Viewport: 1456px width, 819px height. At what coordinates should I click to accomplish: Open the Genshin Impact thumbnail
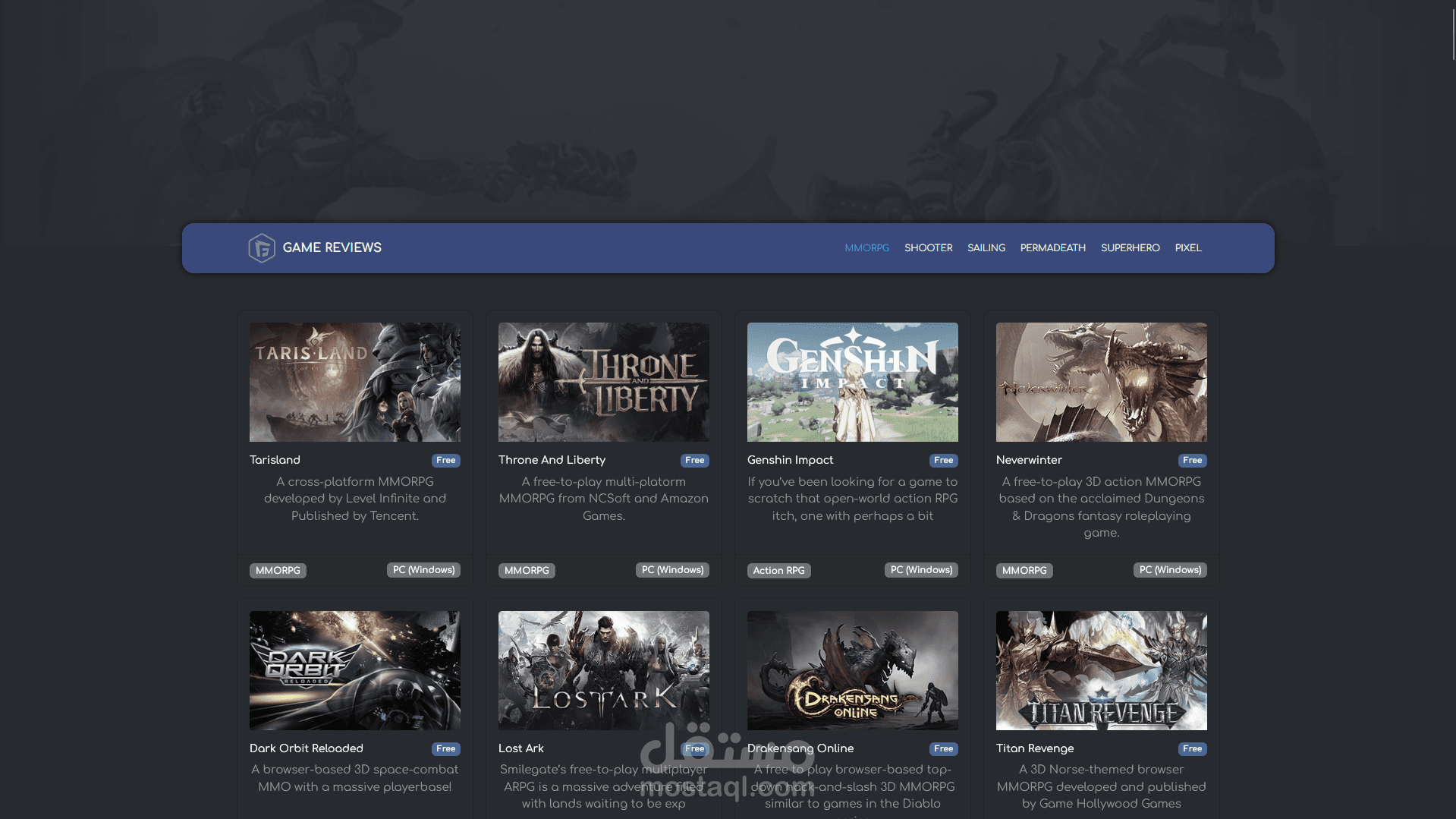(x=853, y=382)
